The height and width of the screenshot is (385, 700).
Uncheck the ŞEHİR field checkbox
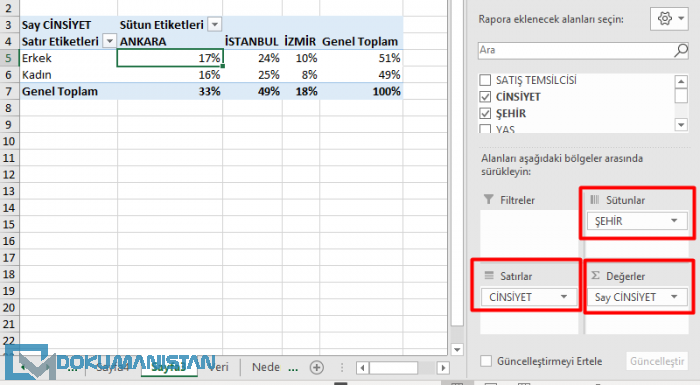(485, 113)
